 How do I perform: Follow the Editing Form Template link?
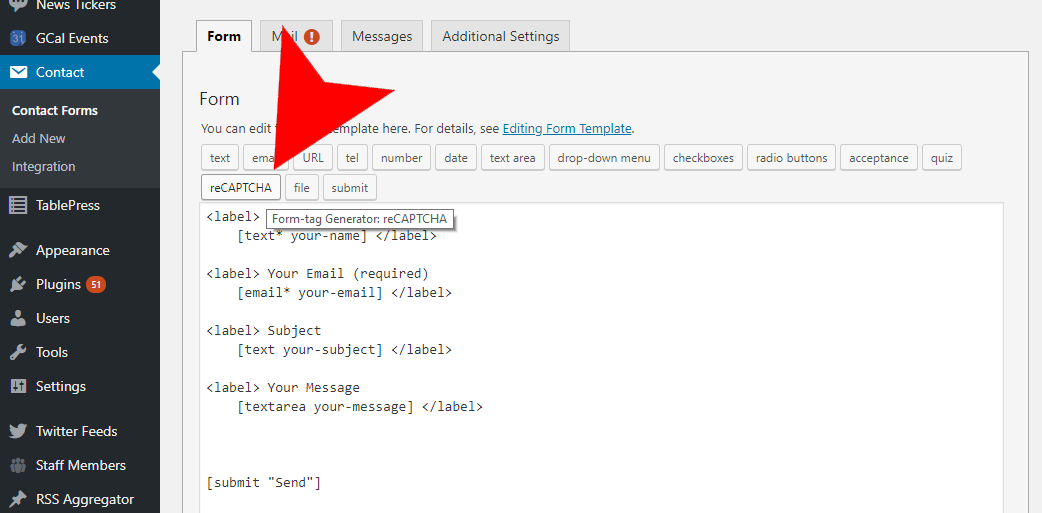pos(567,128)
